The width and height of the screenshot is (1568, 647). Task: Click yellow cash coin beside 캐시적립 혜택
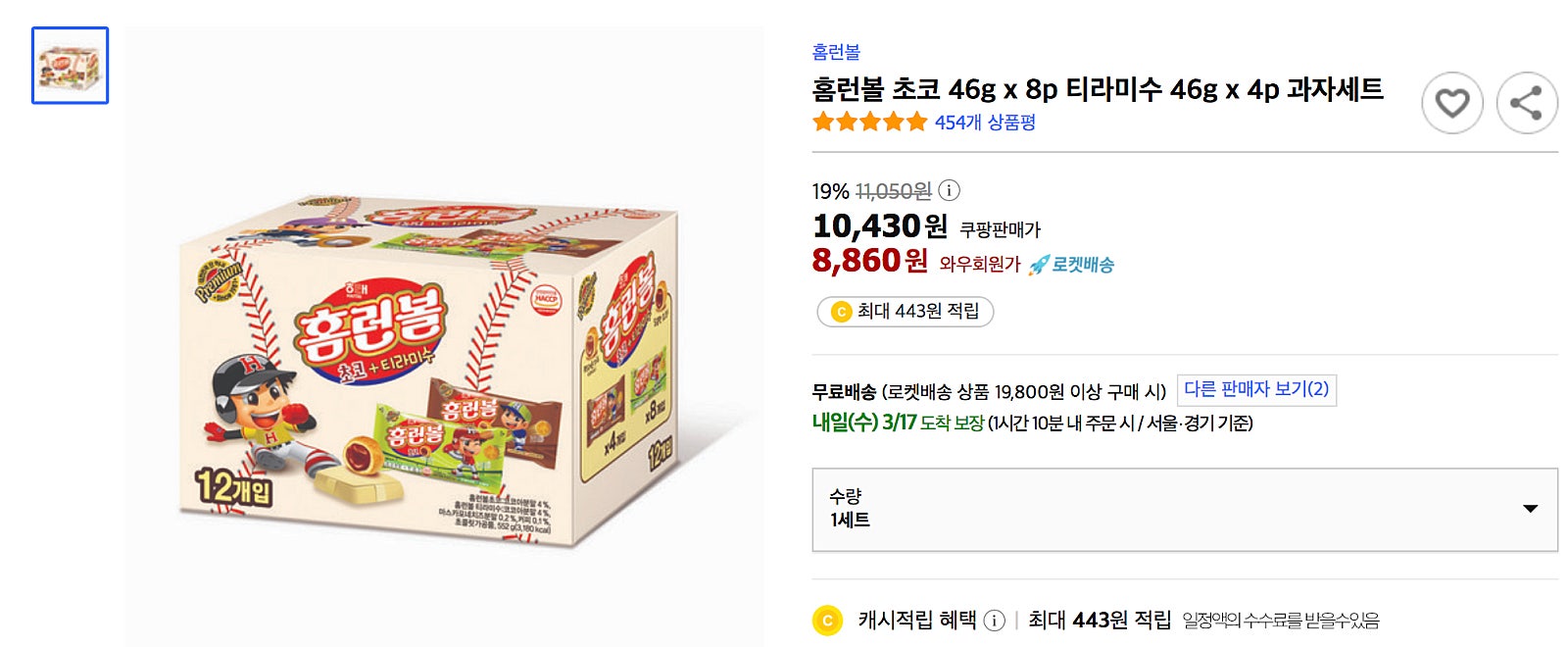827,621
